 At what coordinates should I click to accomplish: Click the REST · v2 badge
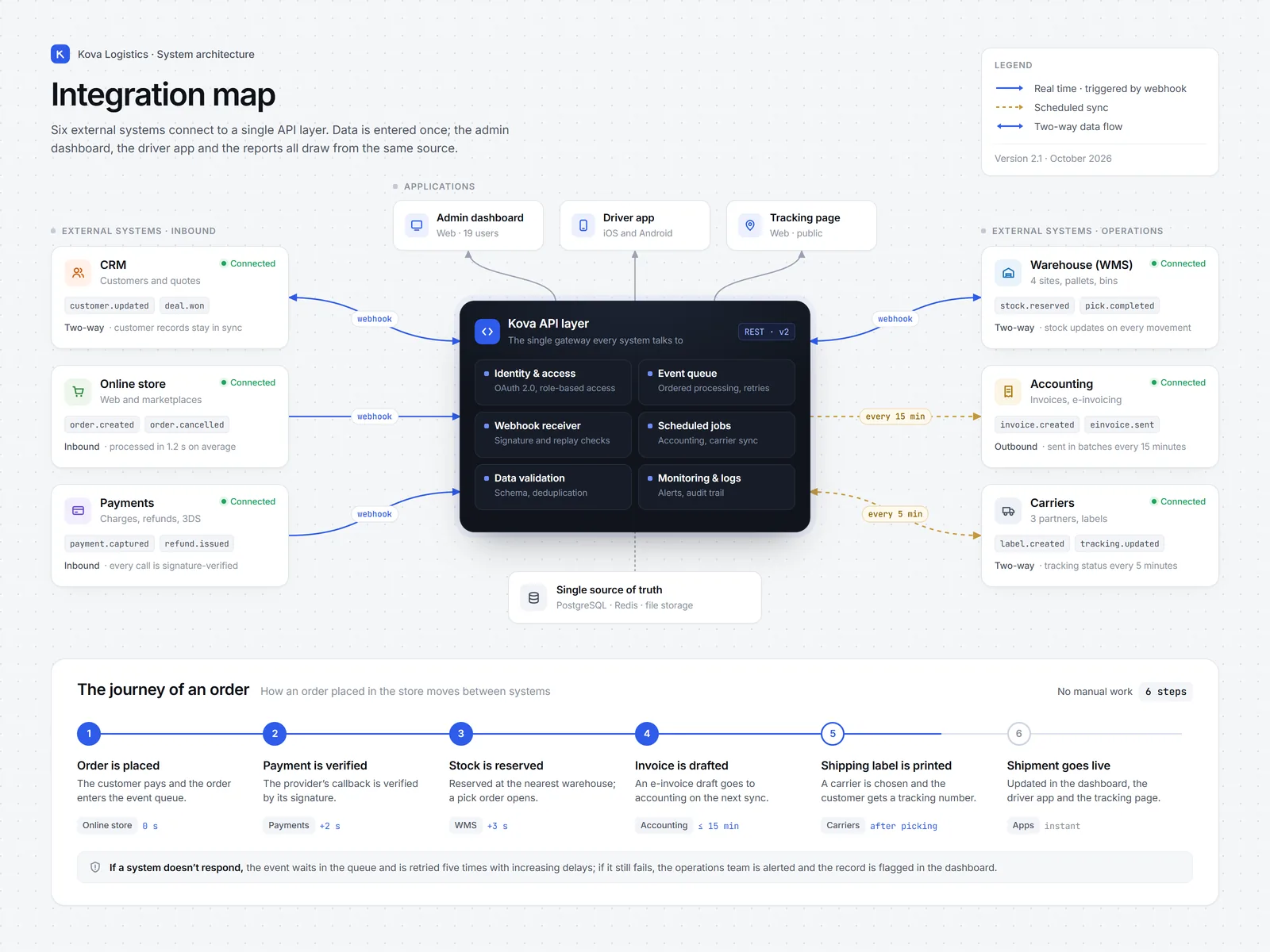point(767,332)
